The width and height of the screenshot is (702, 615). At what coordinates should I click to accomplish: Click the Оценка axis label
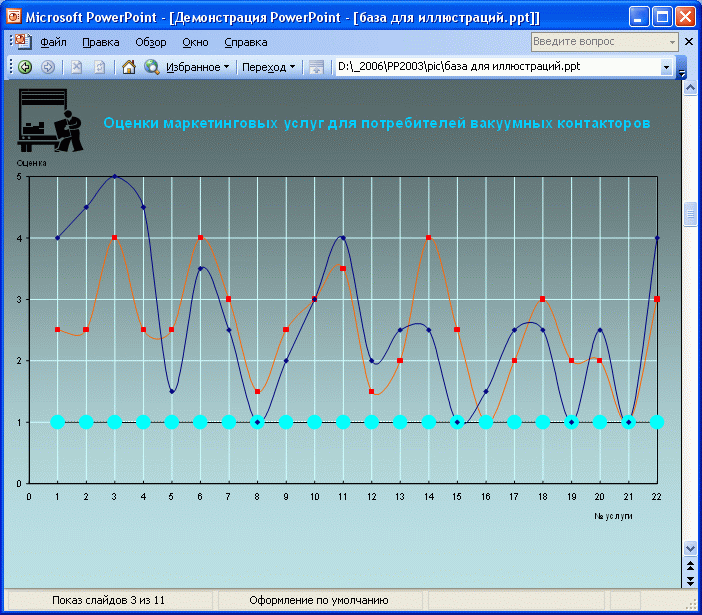tap(31, 163)
